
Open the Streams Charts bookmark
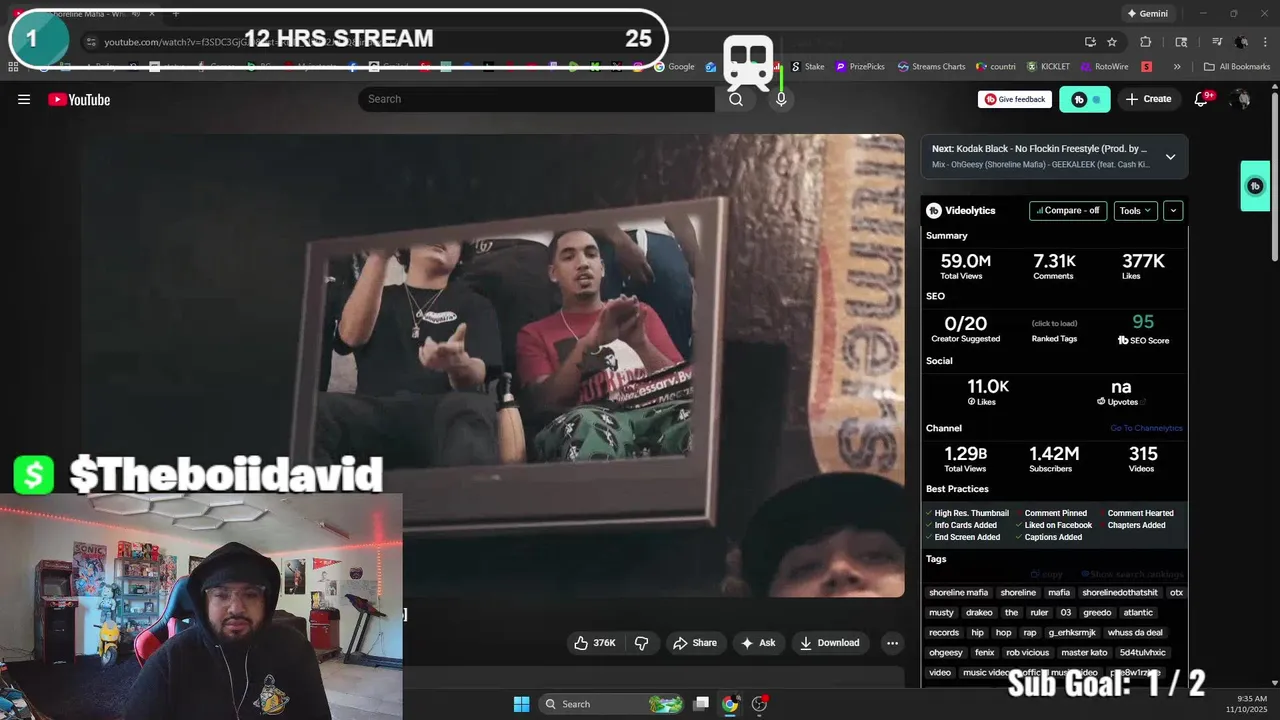(932, 67)
